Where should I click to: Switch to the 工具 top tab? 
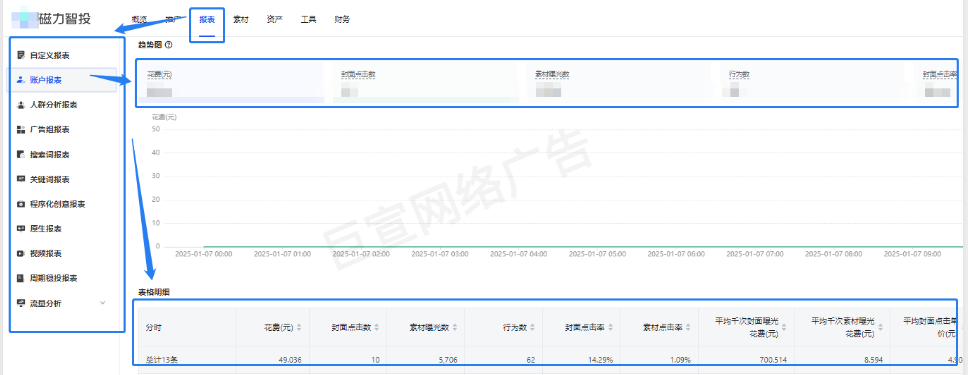[x=308, y=20]
